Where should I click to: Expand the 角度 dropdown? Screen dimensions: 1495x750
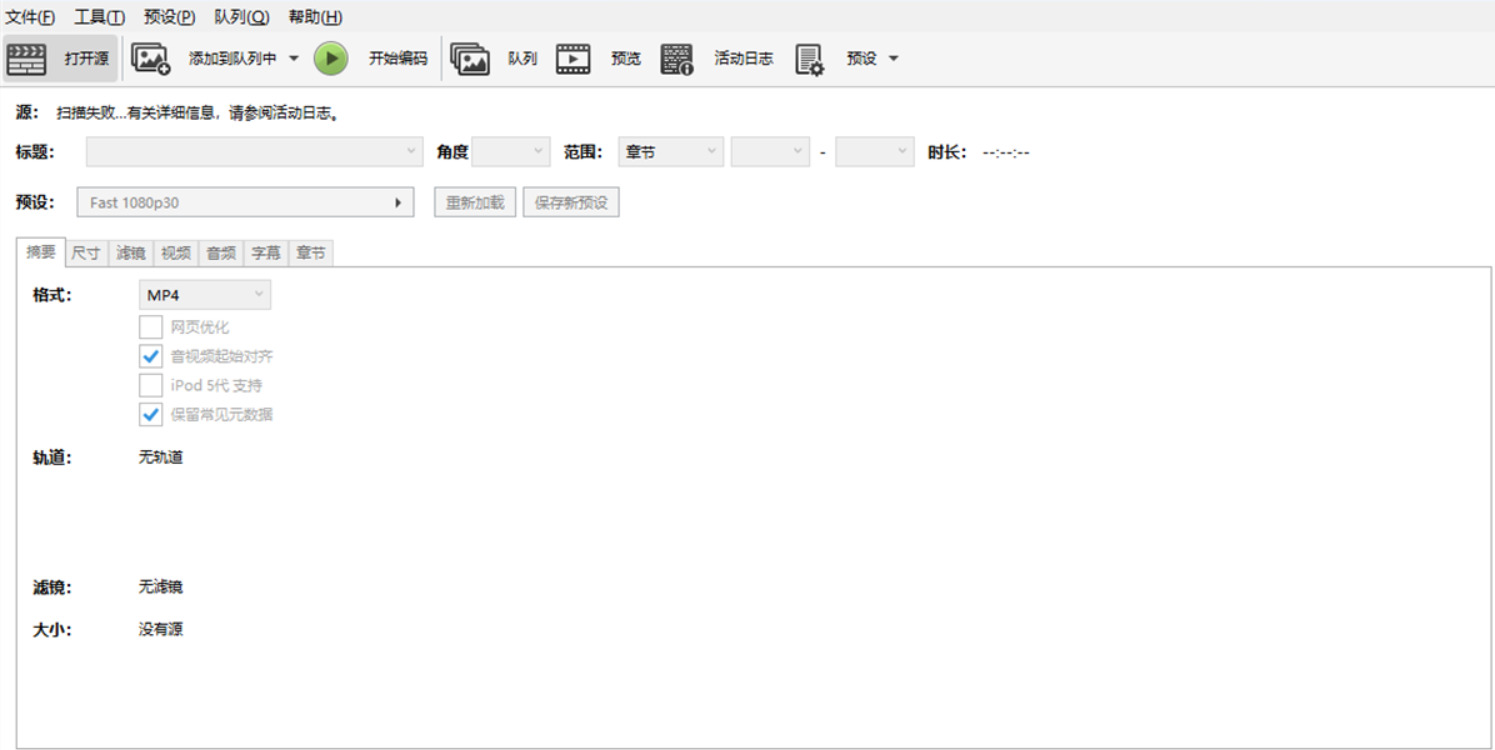coord(511,152)
